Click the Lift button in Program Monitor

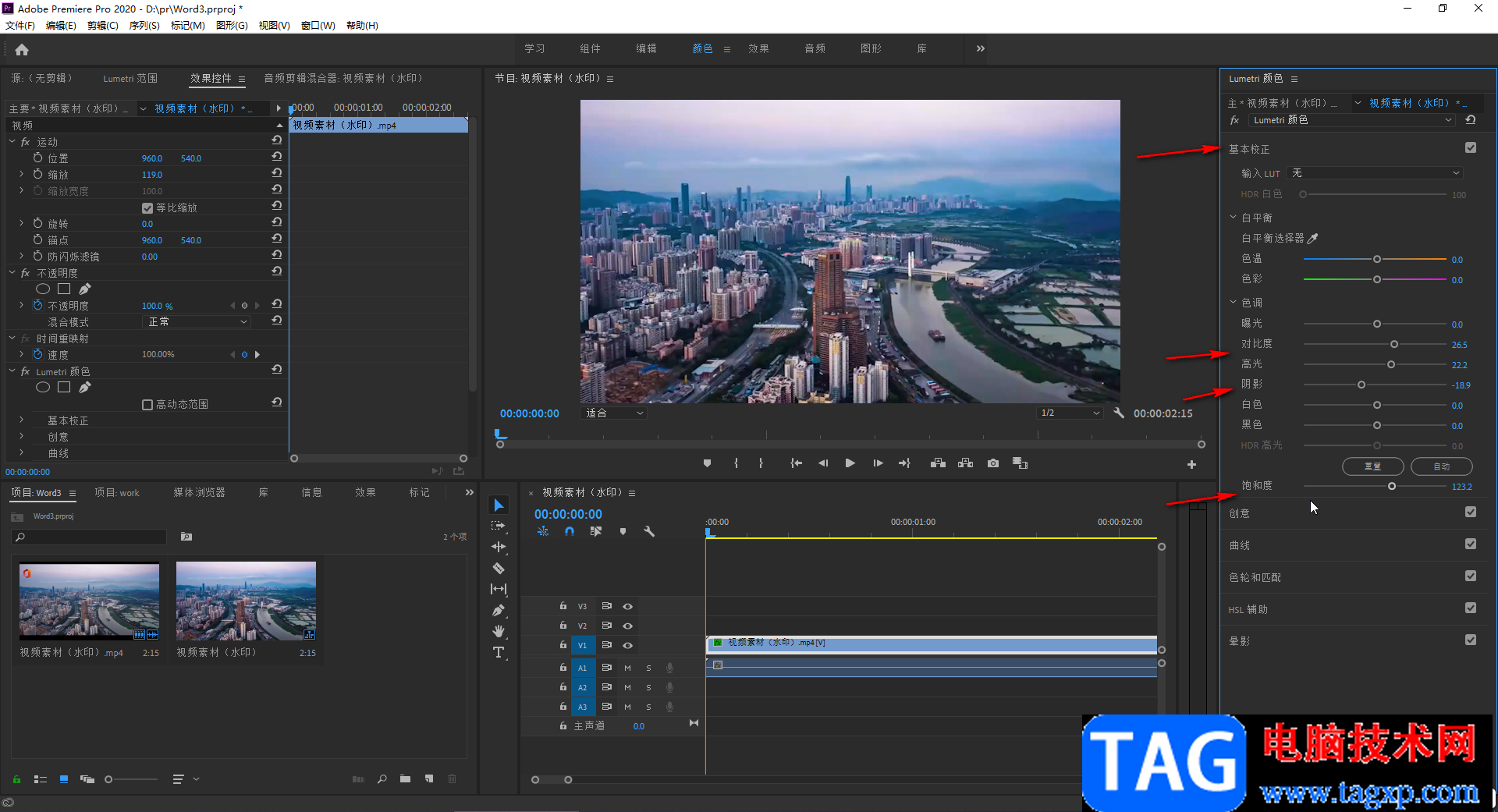coord(938,463)
